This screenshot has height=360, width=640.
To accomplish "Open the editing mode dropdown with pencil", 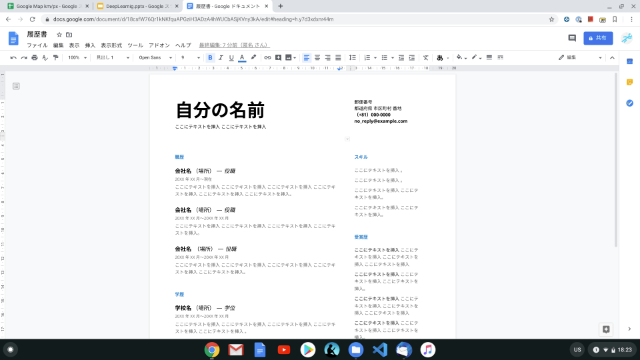I will click(580, 58).
